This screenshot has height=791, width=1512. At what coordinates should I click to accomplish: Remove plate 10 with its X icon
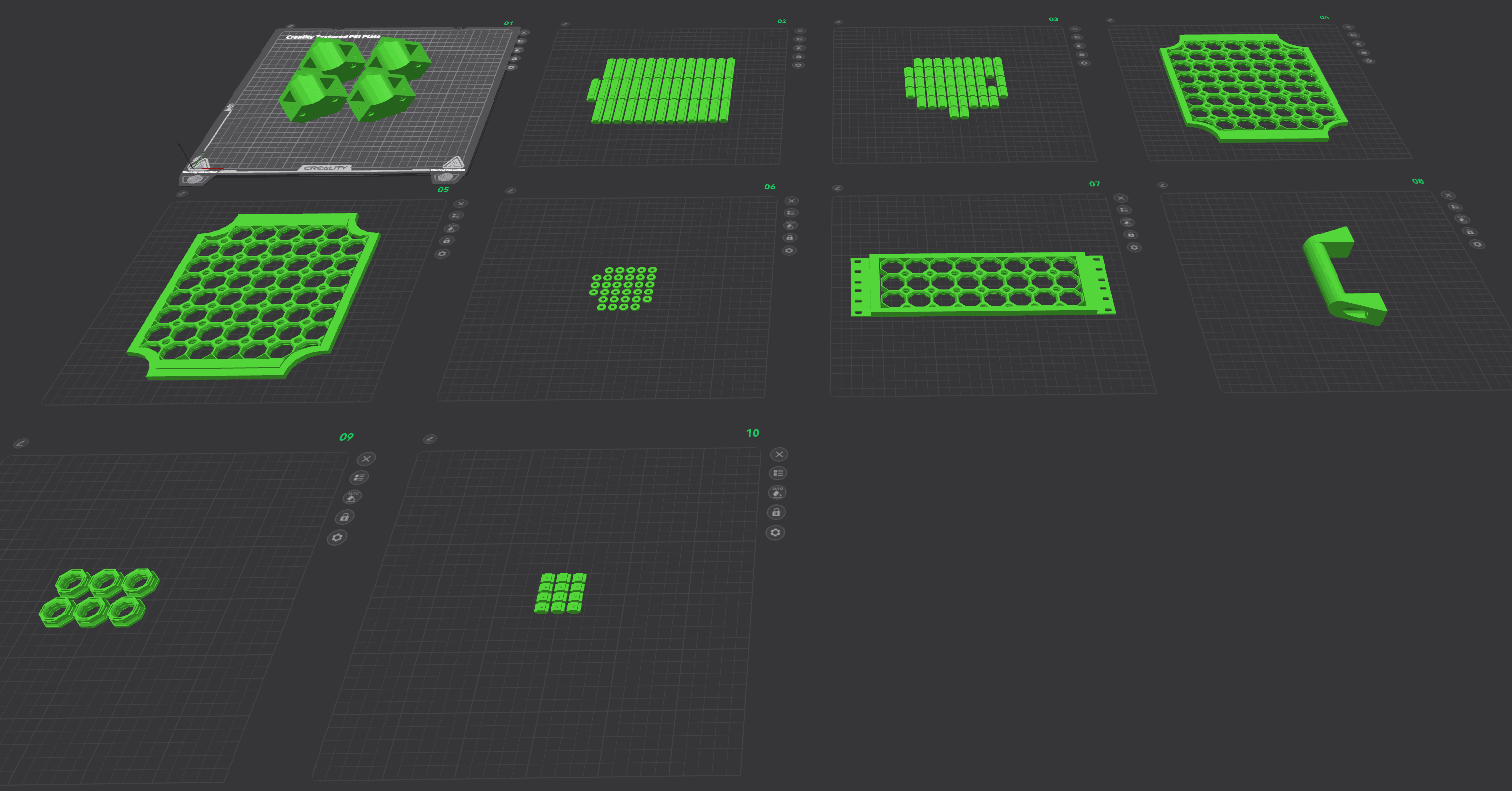(779, 455)
